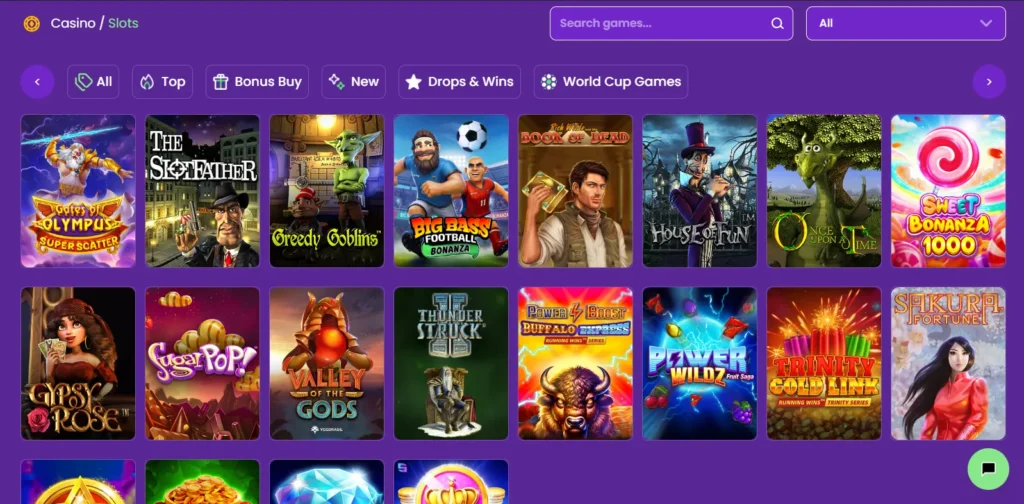
Task: Open the Gypsy Rose game tile
Action: (78, 364)
